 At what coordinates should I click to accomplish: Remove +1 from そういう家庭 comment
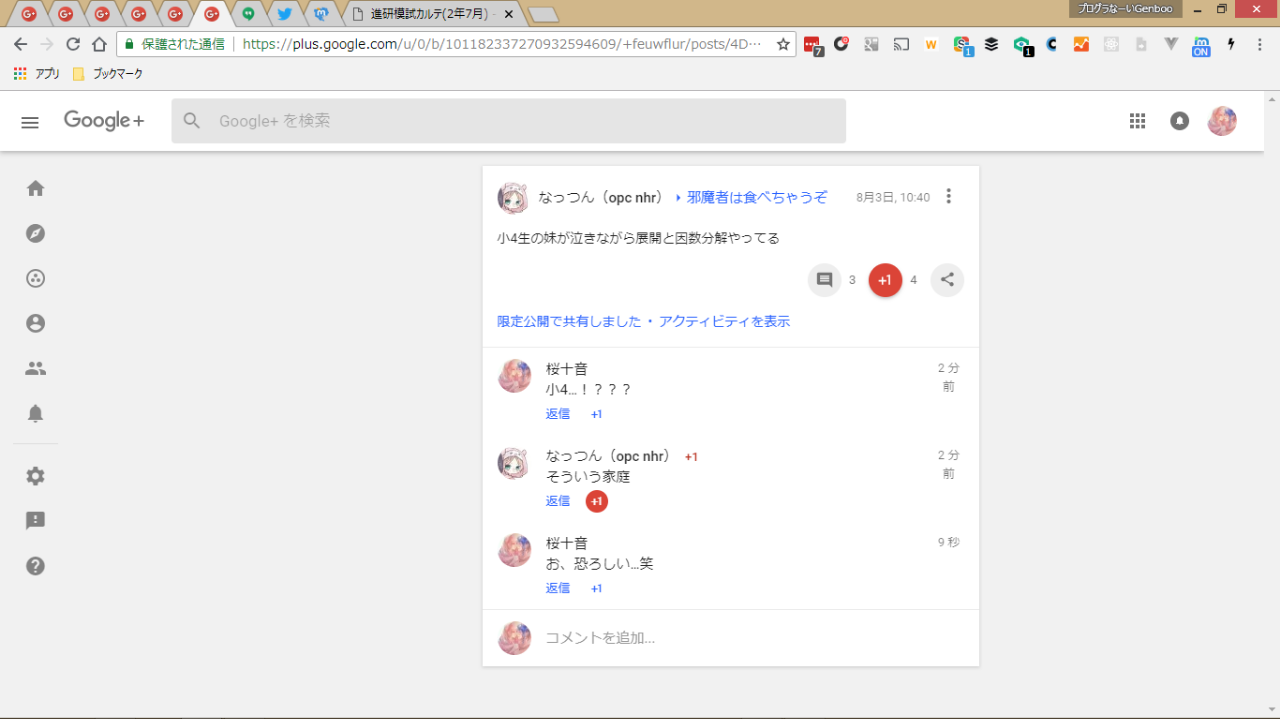(x=597, y=501)
